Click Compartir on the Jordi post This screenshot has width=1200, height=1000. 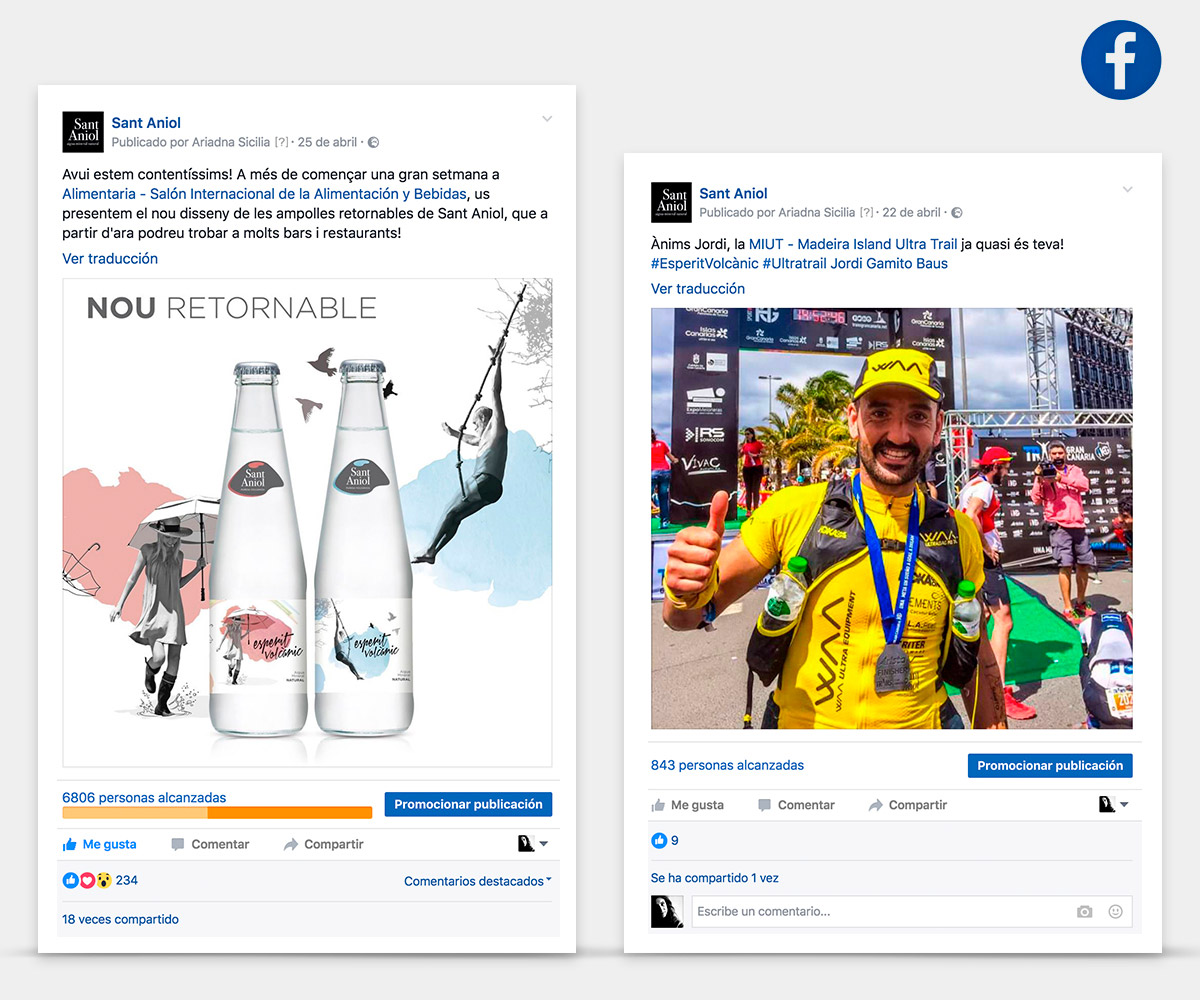(x=907, y=805)
